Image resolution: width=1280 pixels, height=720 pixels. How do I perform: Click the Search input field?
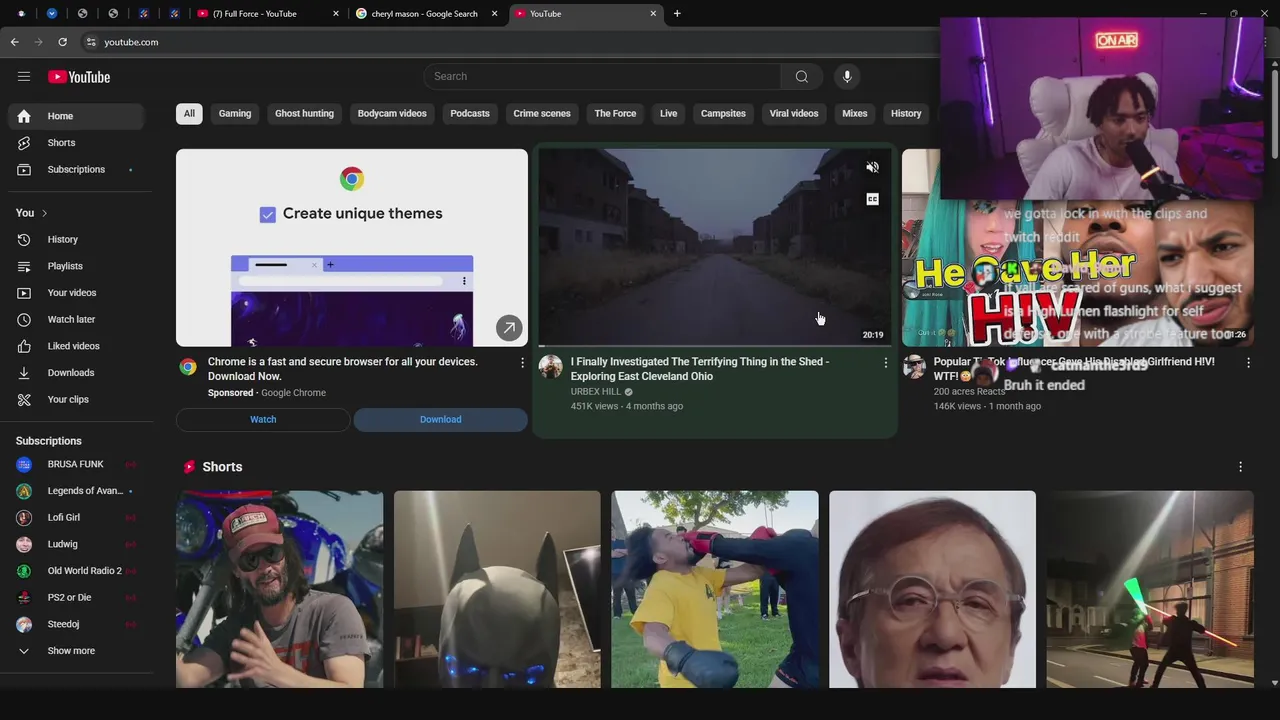(603, 77)
